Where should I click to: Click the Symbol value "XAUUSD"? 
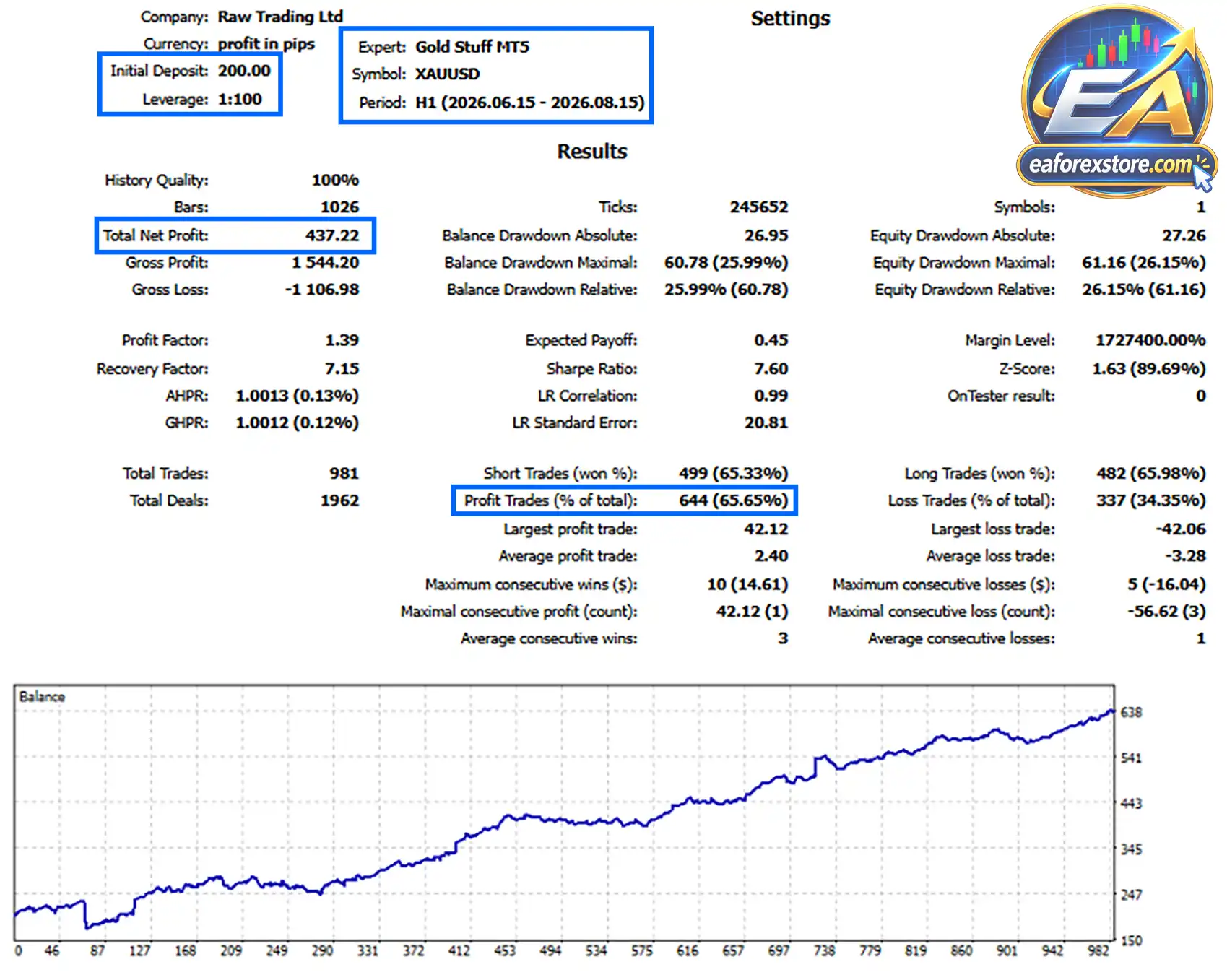click(447, 74)
